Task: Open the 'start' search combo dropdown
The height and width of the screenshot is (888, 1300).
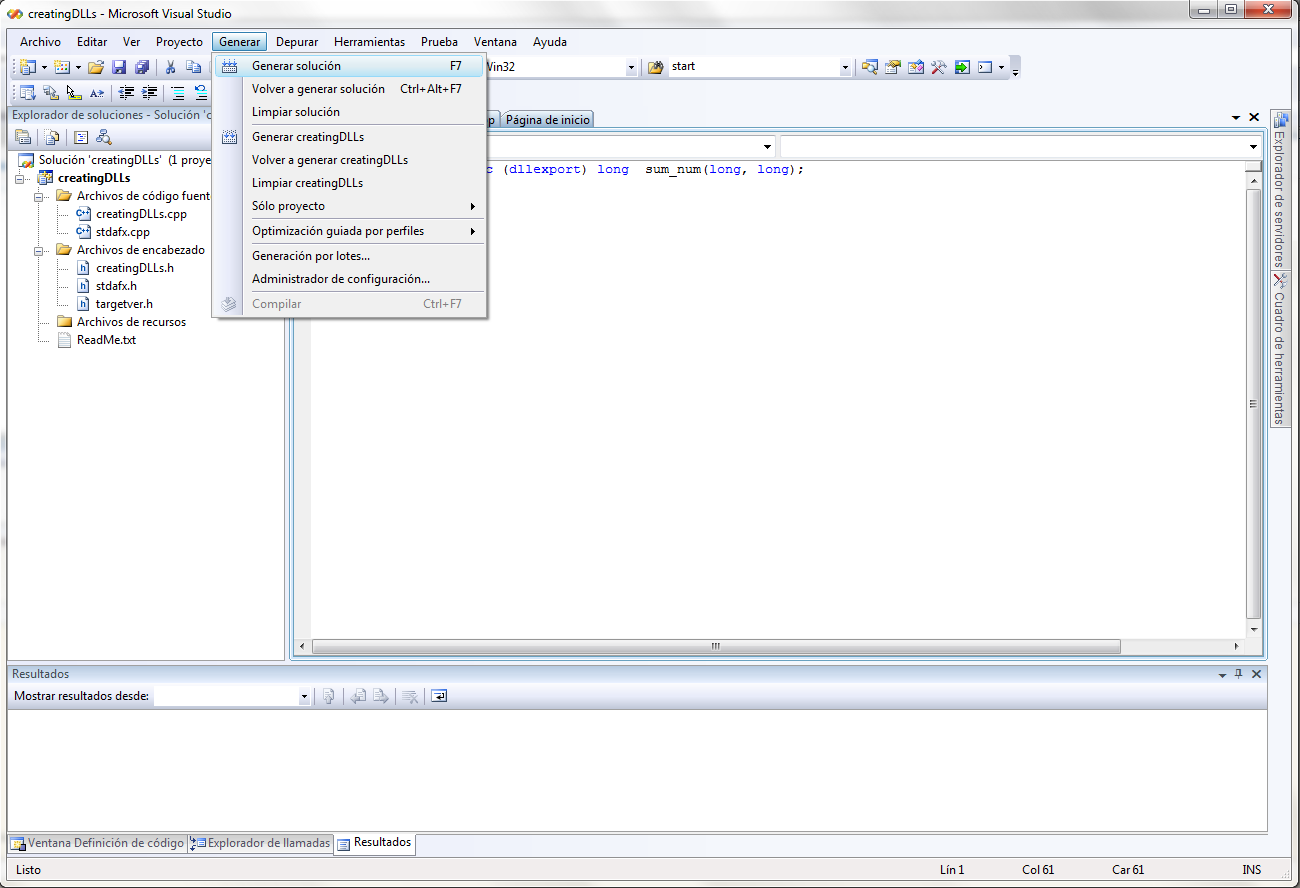Action: 845,67
